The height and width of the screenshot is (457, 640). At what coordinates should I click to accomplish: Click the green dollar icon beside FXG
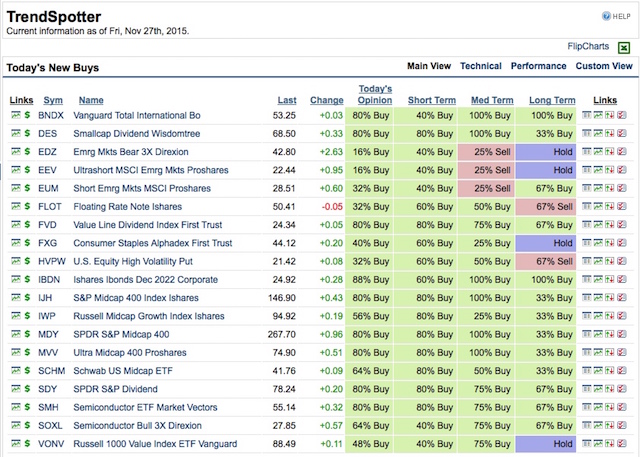pyautogui.click(x=27, y=243)
